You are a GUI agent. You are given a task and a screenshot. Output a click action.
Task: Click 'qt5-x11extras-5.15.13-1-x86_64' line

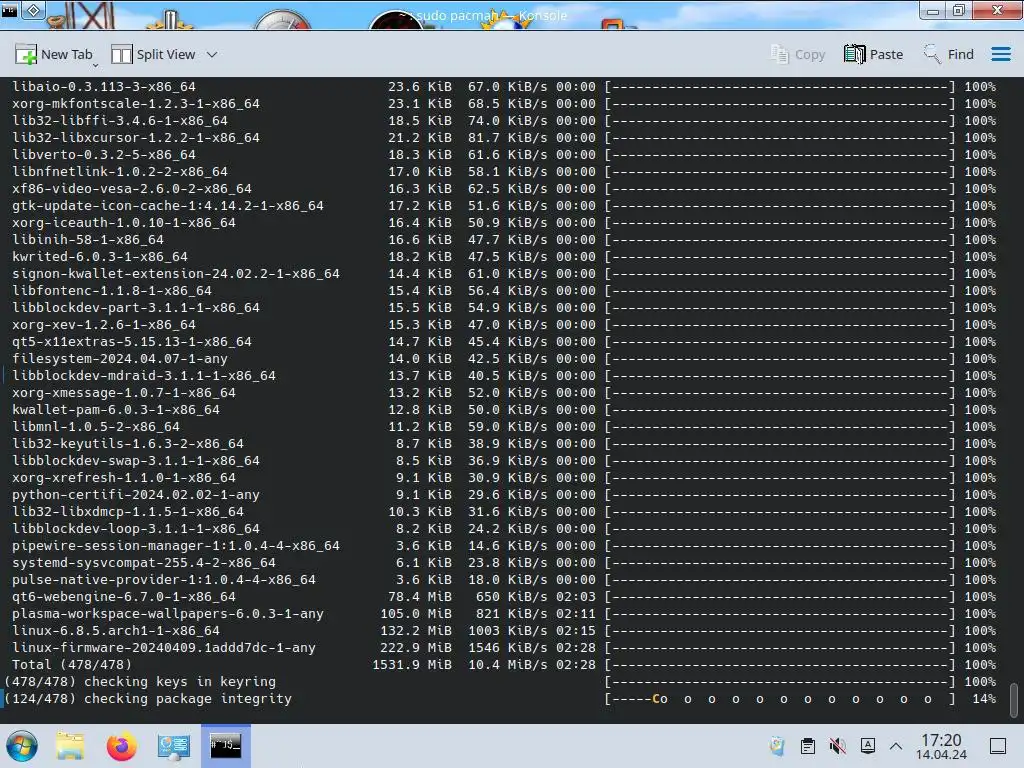[132, 342]
